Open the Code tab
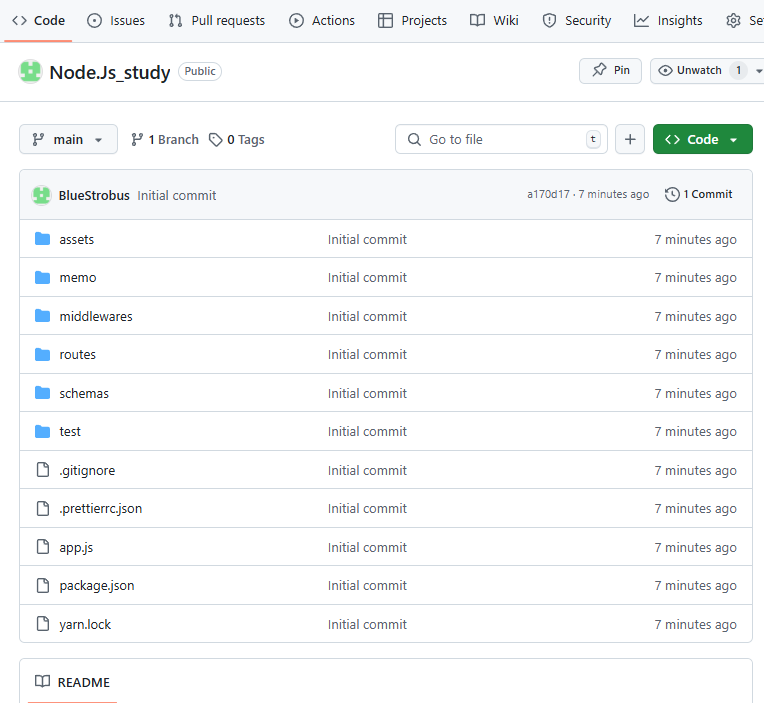 (x=38, y=20)
